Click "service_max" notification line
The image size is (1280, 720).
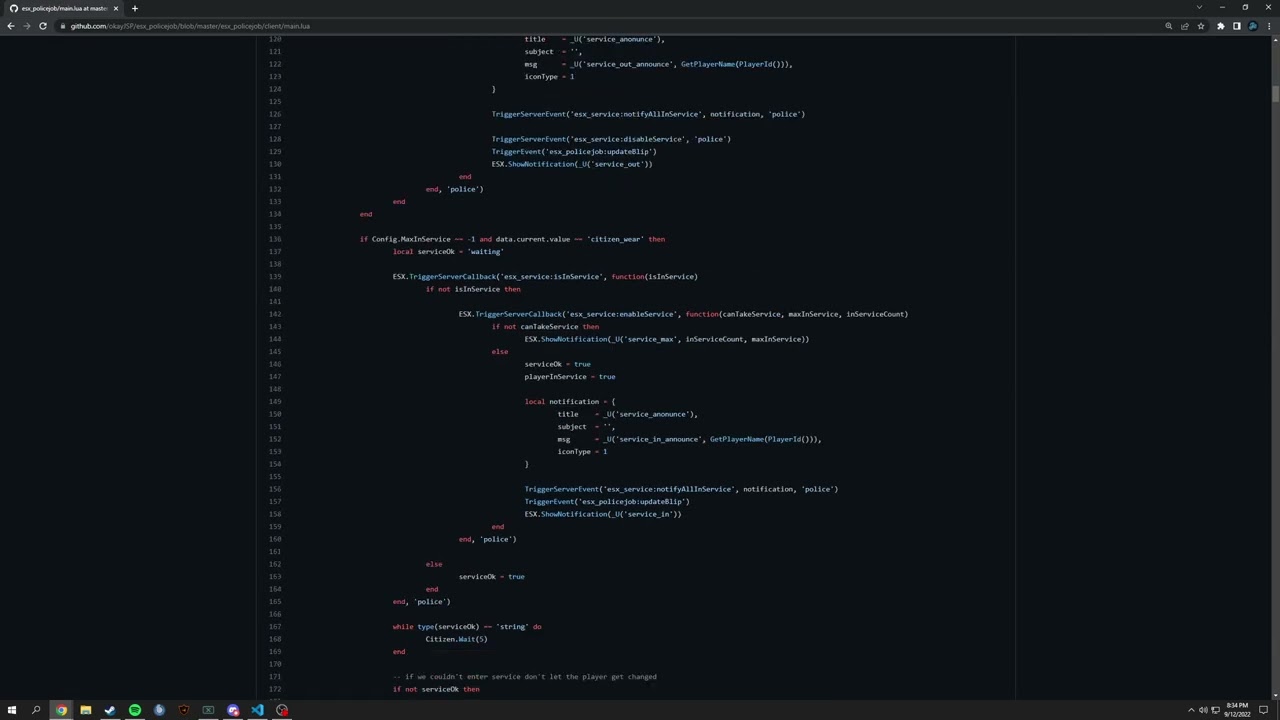[667, 339]
